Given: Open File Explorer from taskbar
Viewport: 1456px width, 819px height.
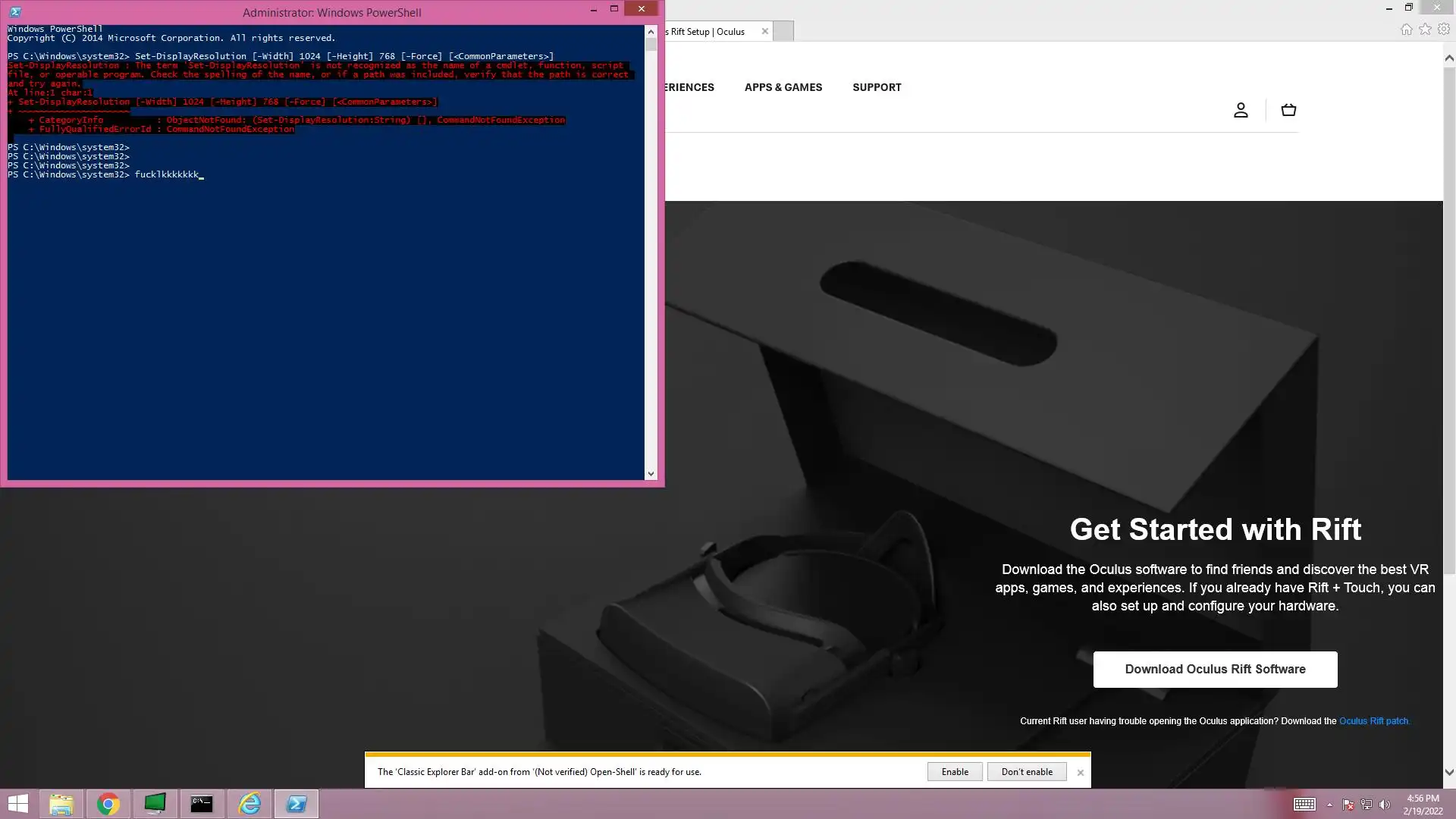Looking at the screenshot, I should coord(61,804).
